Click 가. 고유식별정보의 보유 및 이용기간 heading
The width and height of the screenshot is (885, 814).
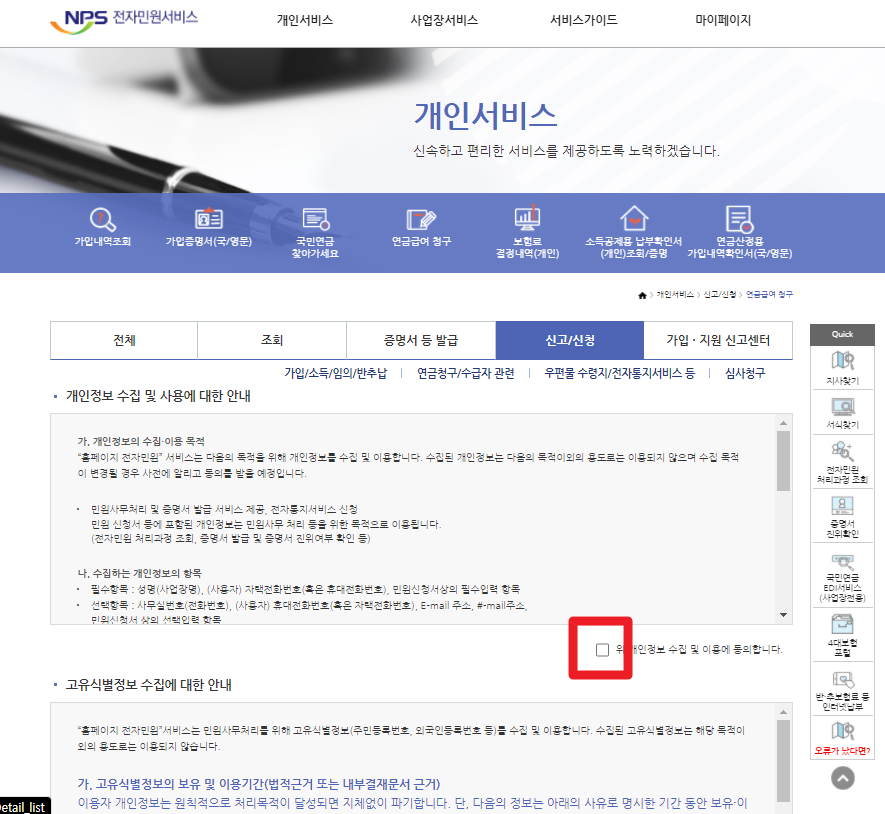pos(259,784)
